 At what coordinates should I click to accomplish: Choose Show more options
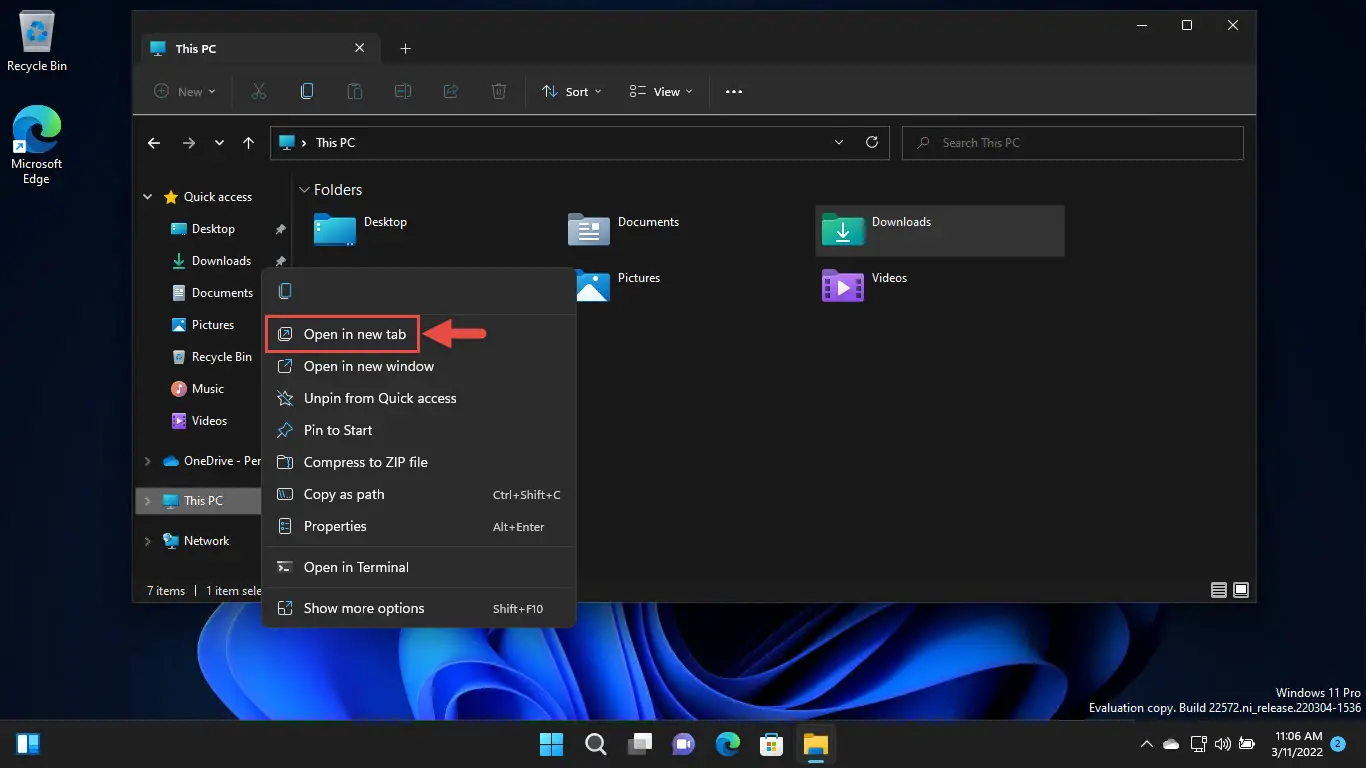419,608
